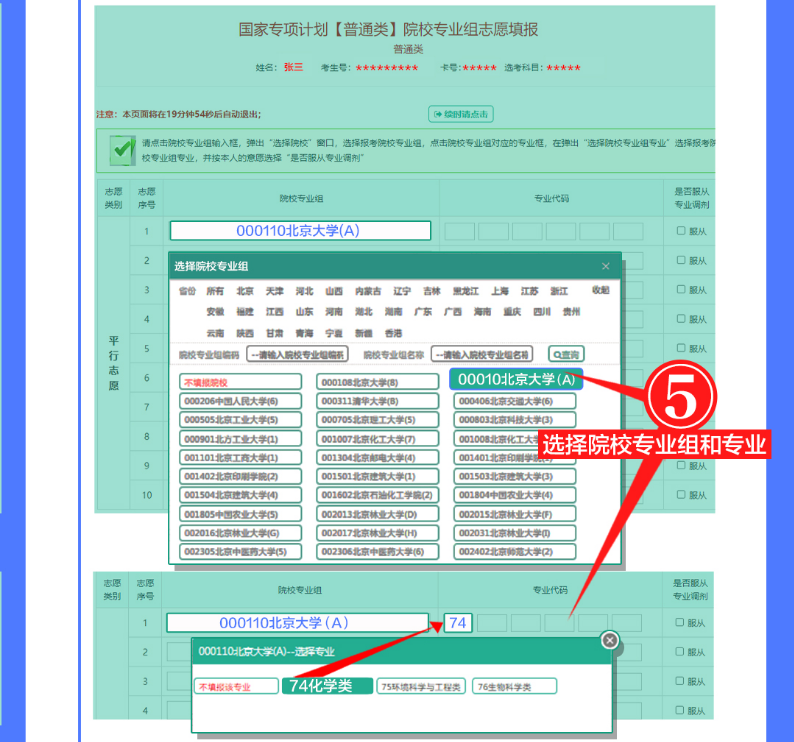Close the 选择专业 popup with X icon

pos(609,640)
